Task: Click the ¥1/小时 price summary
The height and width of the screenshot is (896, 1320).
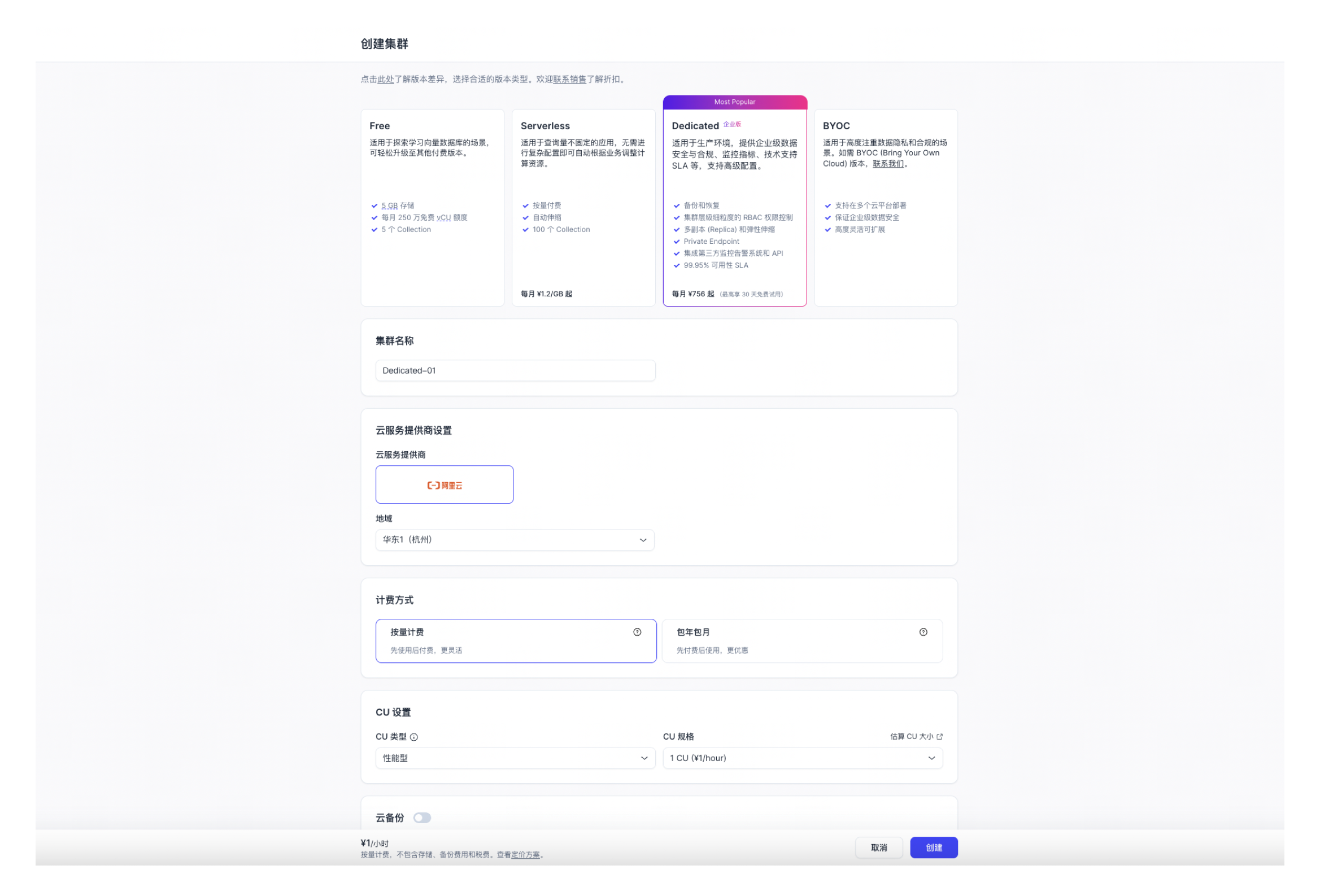Action: coord(374,843)
